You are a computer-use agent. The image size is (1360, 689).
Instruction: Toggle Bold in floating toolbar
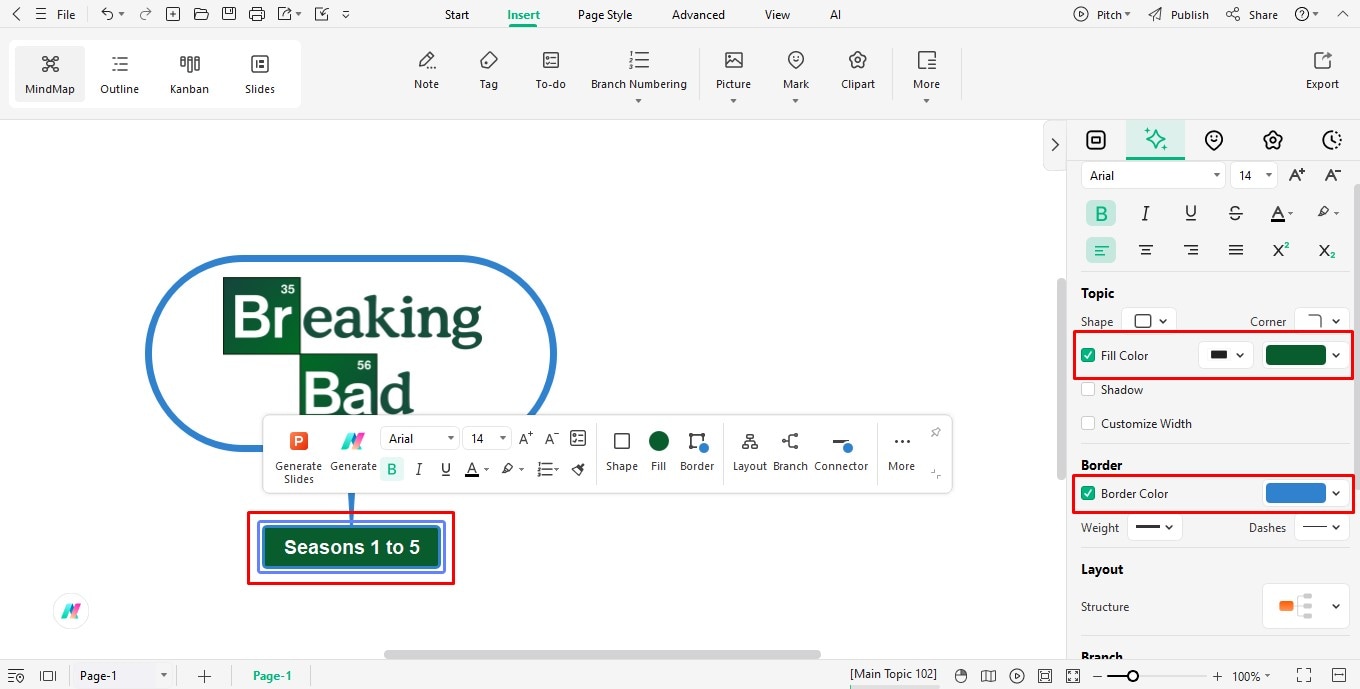pyautogui.click(x=392, y=469)
